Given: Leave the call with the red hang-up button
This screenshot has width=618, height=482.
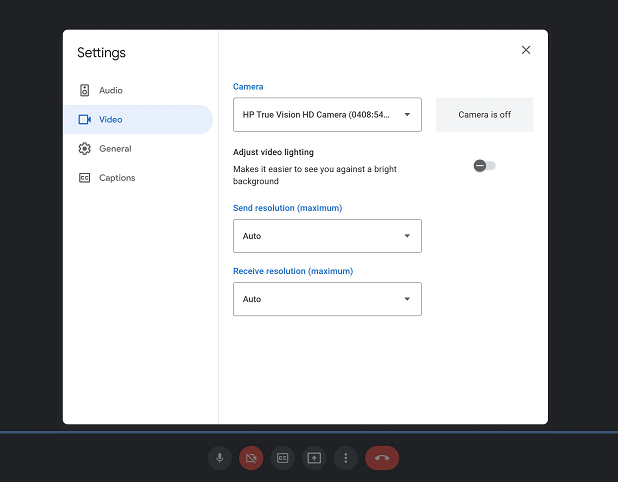Looking at the screenshot, I should (x=382, y=458).
